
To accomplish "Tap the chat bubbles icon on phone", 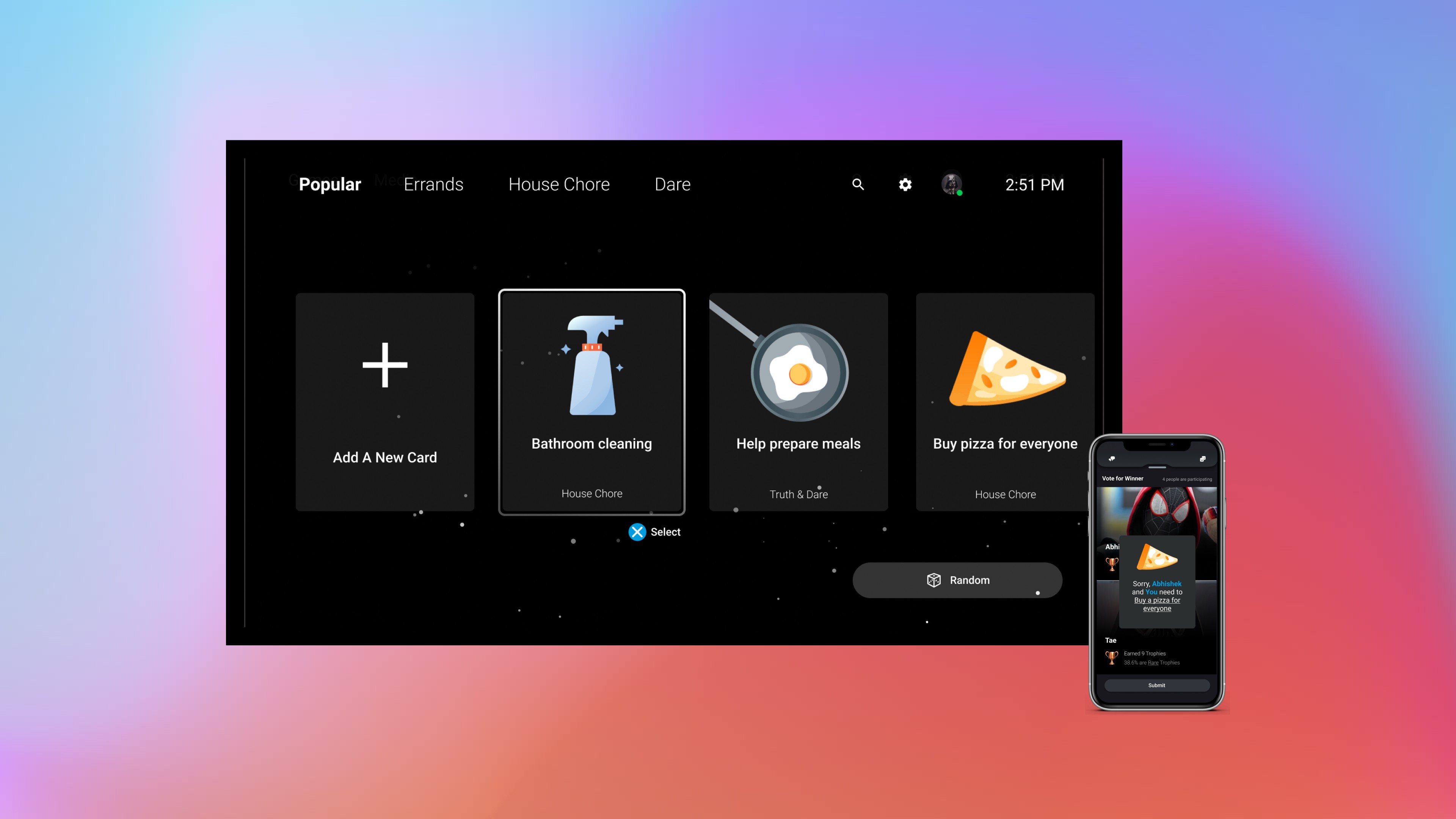I will (x=1112, y=459).
